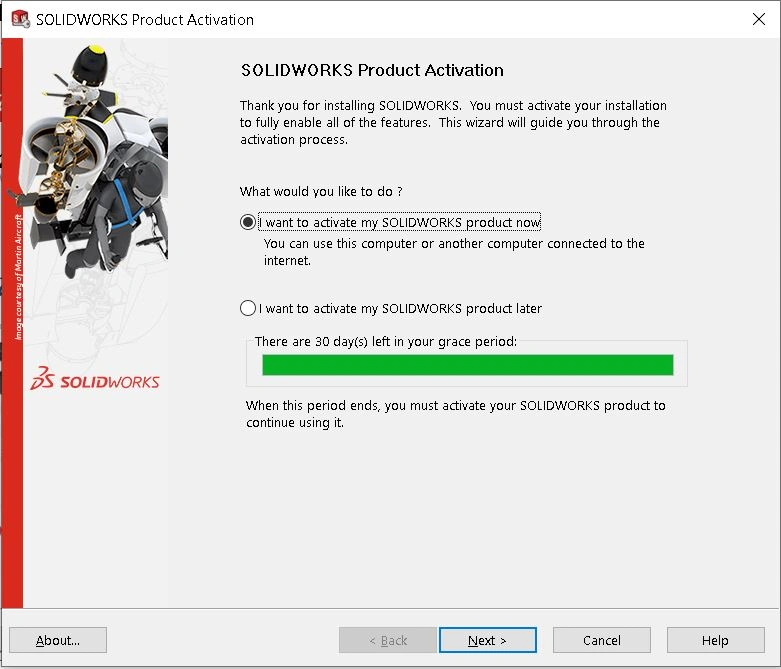Viewport: 781px width, 669px height.
Task: Close the Product Activation window
Action: click(759, 19)
